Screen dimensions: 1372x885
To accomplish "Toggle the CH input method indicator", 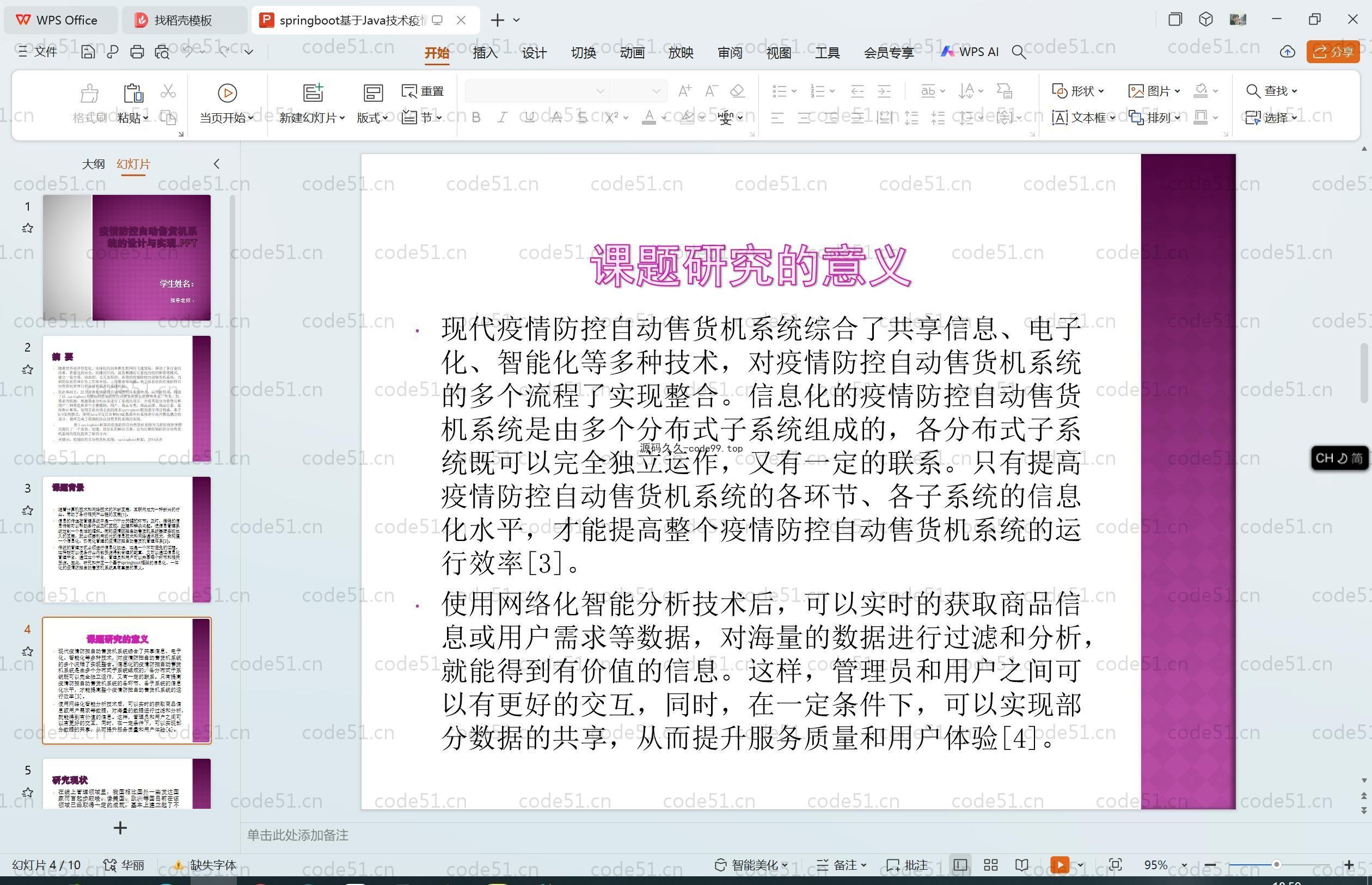I will click(x=1339, y=458).
